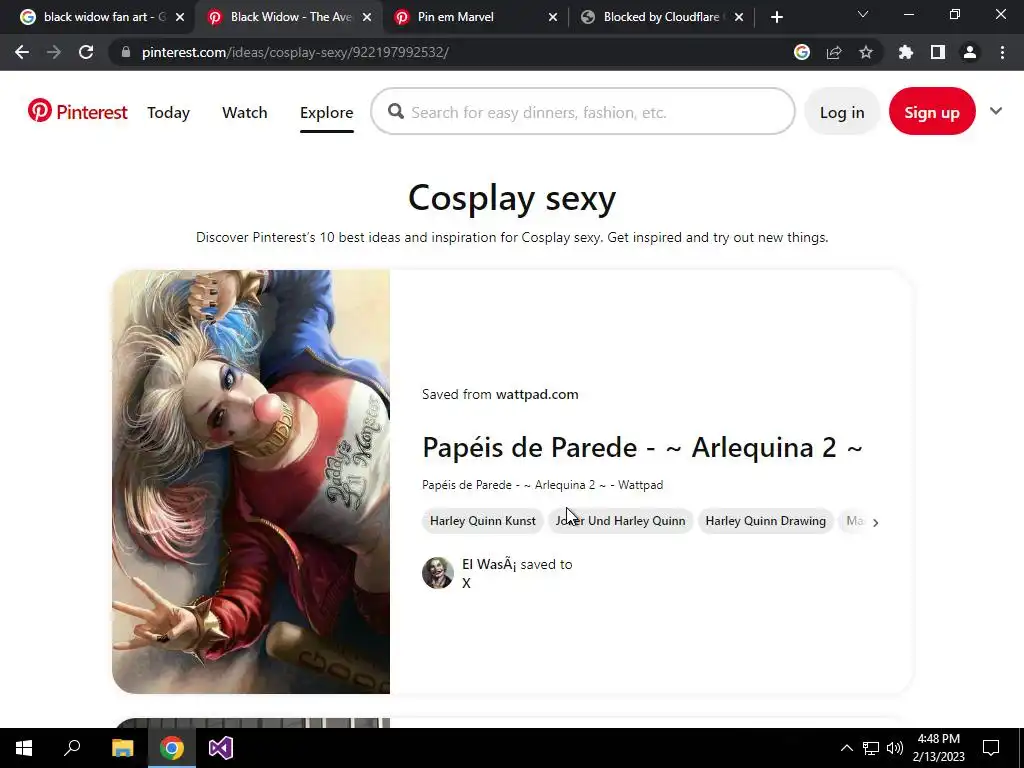
Task: Open the Chrome three-dot menu
Action: (x=1002, y=52)
